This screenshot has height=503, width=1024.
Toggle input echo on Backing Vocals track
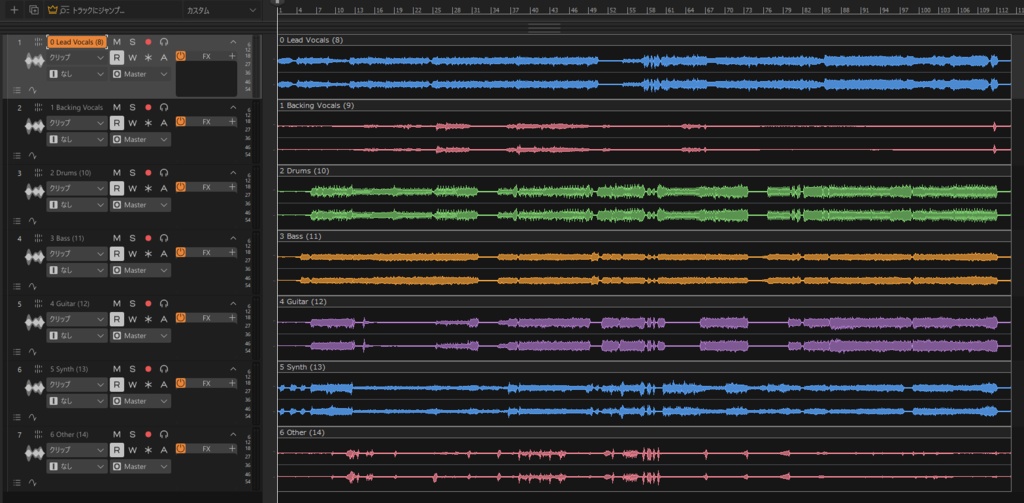coord(164,107)
